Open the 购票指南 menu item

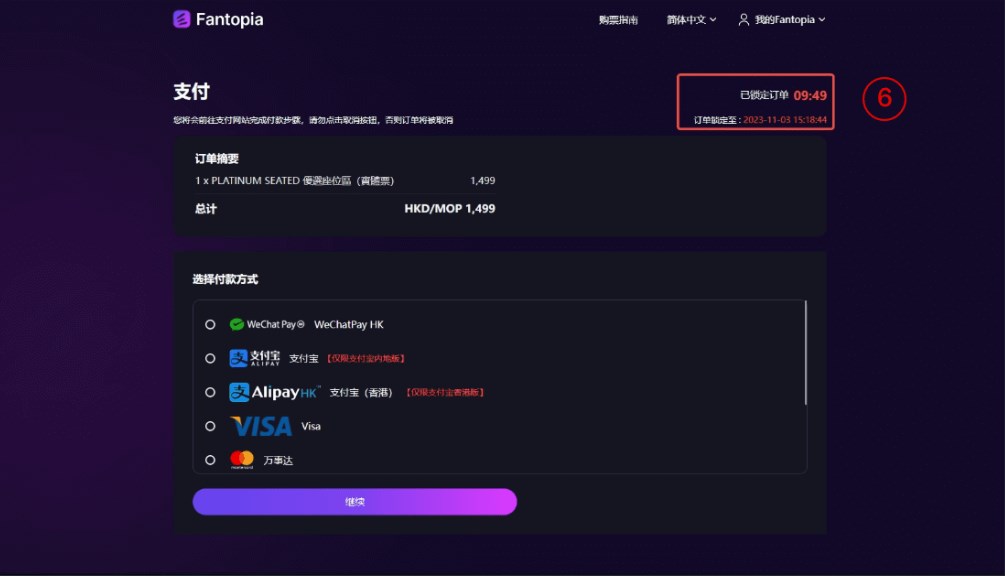pyautogui.click(x=618, y=20)
